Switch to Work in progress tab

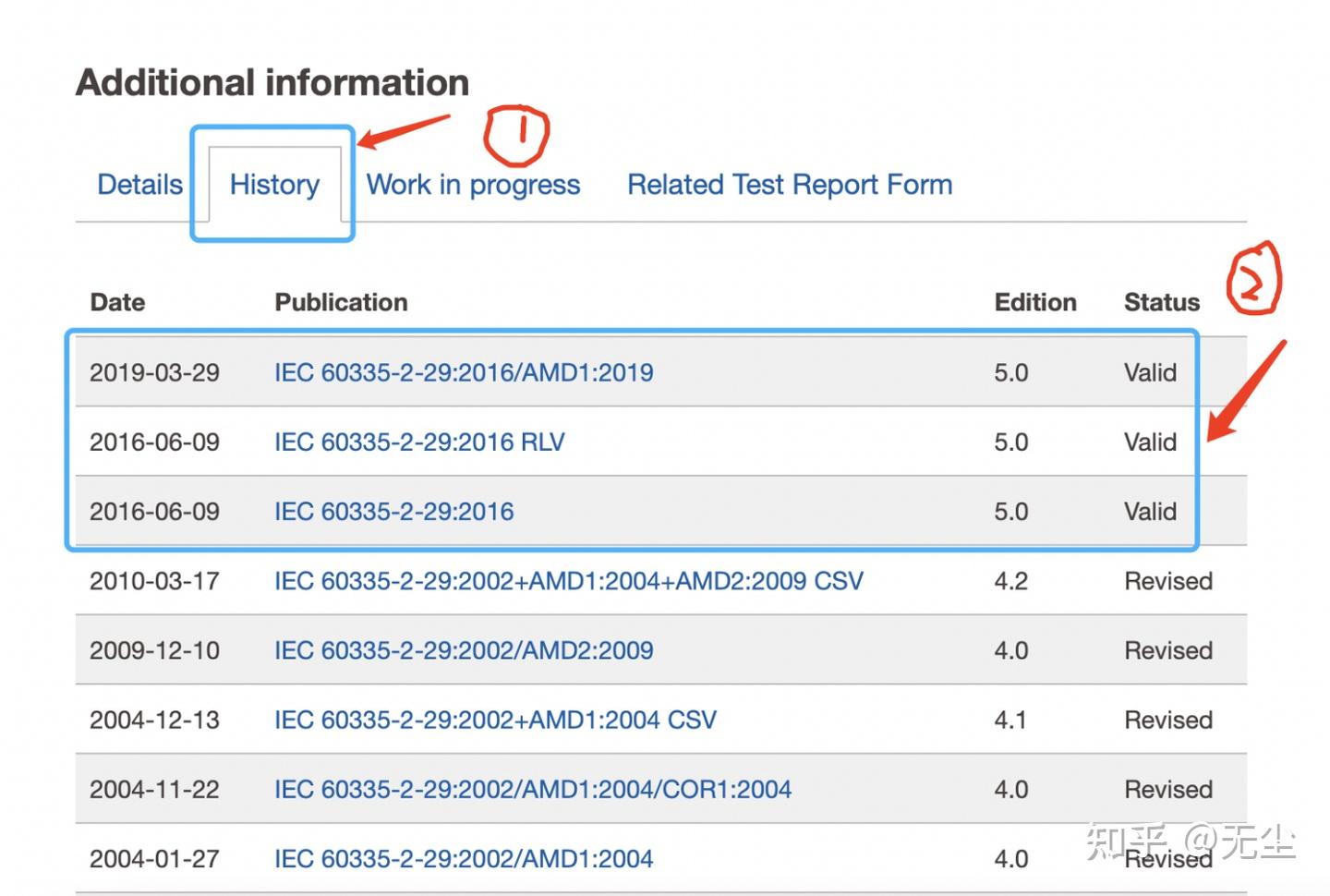[473, 185]
